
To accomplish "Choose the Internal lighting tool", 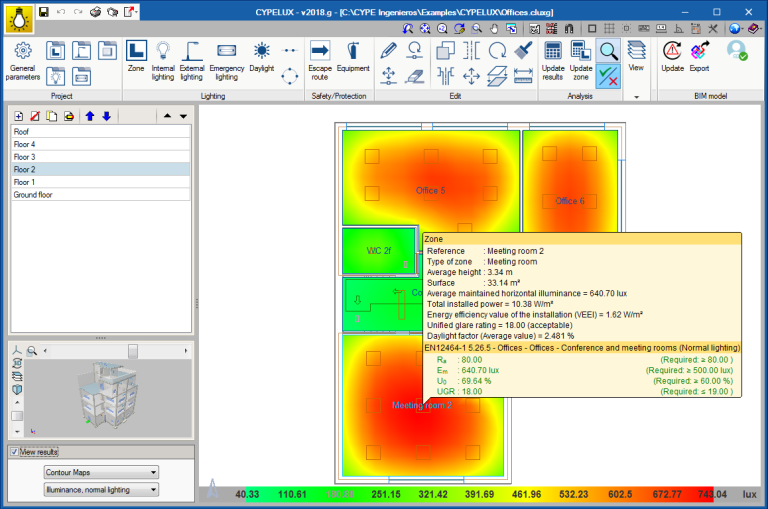I will (x=163, y=58).
